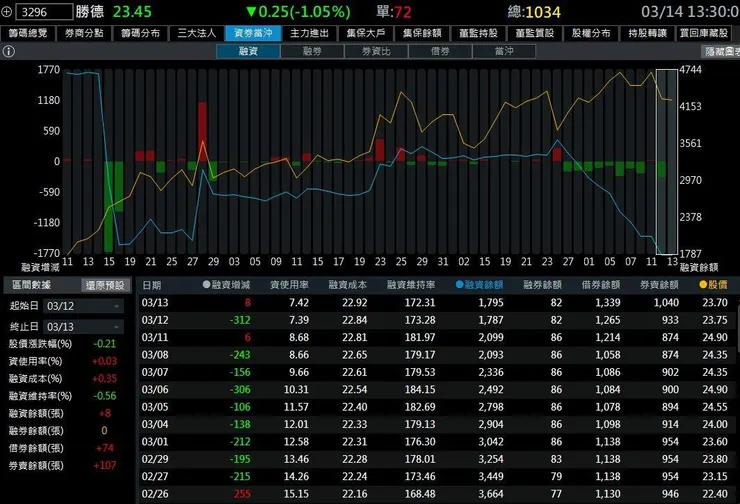Click the 02/29 date row cell
The width and height of the screenshot is (740, 504).
click(155, 459)
